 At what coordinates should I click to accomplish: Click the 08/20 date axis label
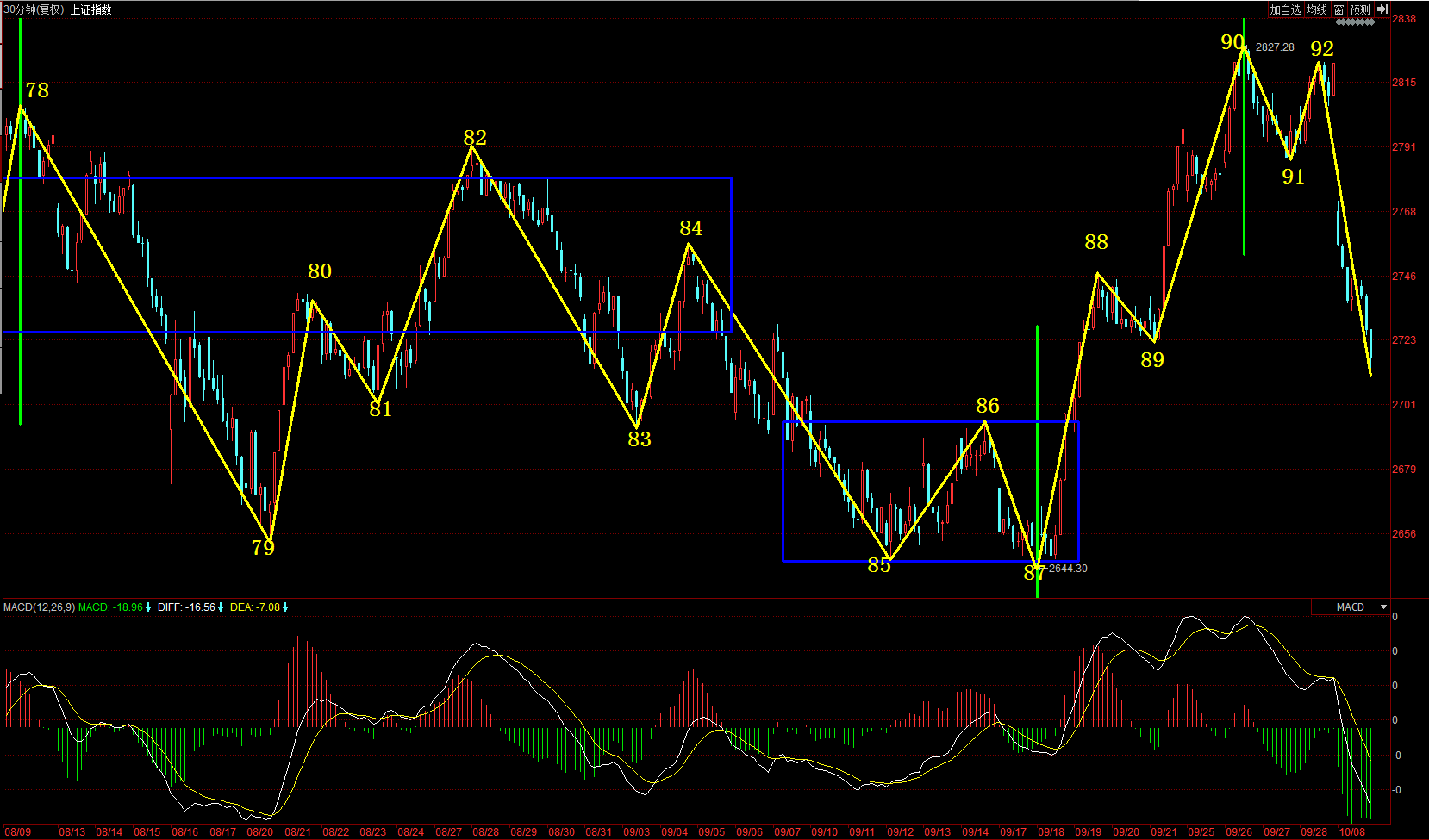click(260, 832)
